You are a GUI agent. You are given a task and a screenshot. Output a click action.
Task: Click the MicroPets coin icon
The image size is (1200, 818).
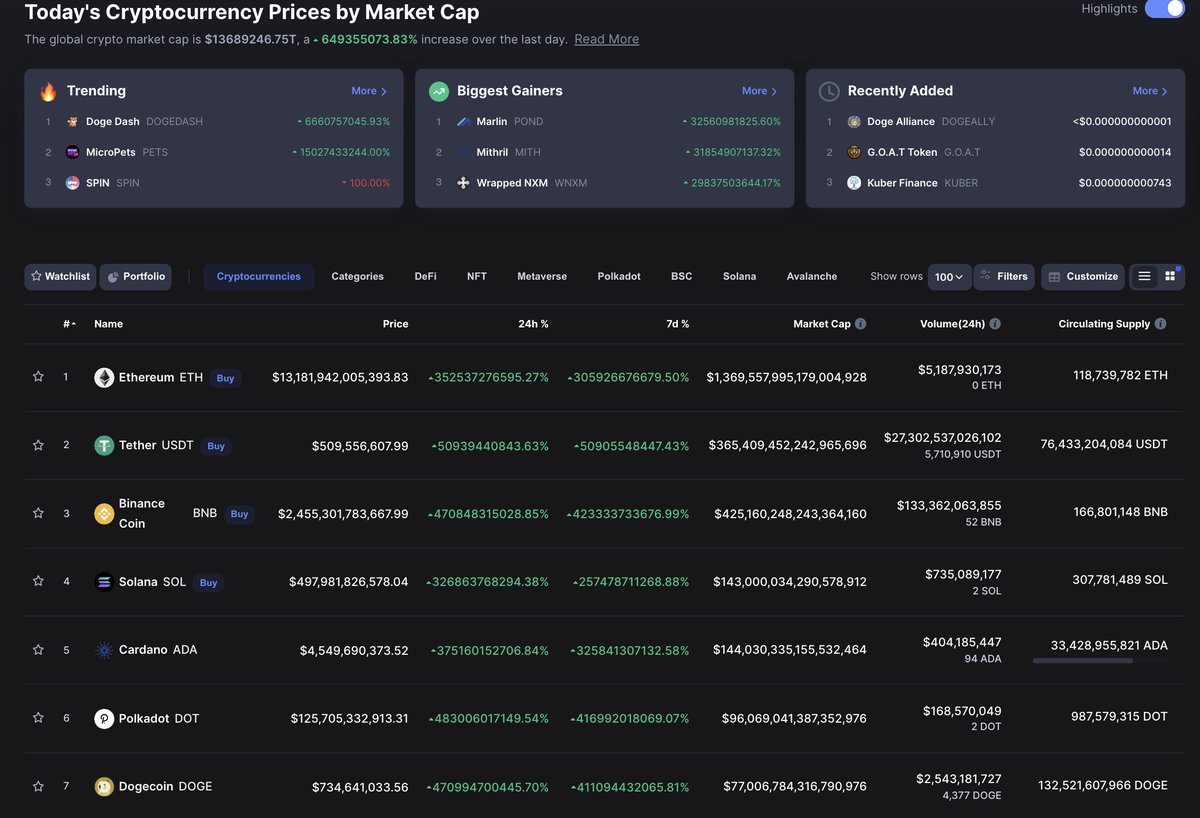(x=72, y=153)
